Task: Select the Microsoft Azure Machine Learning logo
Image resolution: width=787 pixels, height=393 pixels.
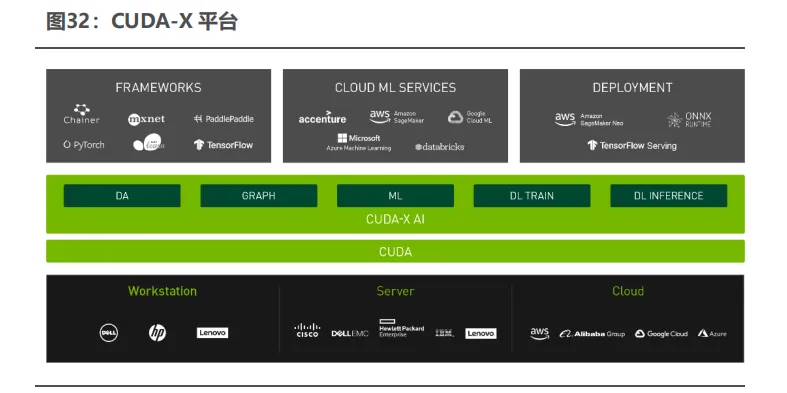Action: [x=359, y=143]
